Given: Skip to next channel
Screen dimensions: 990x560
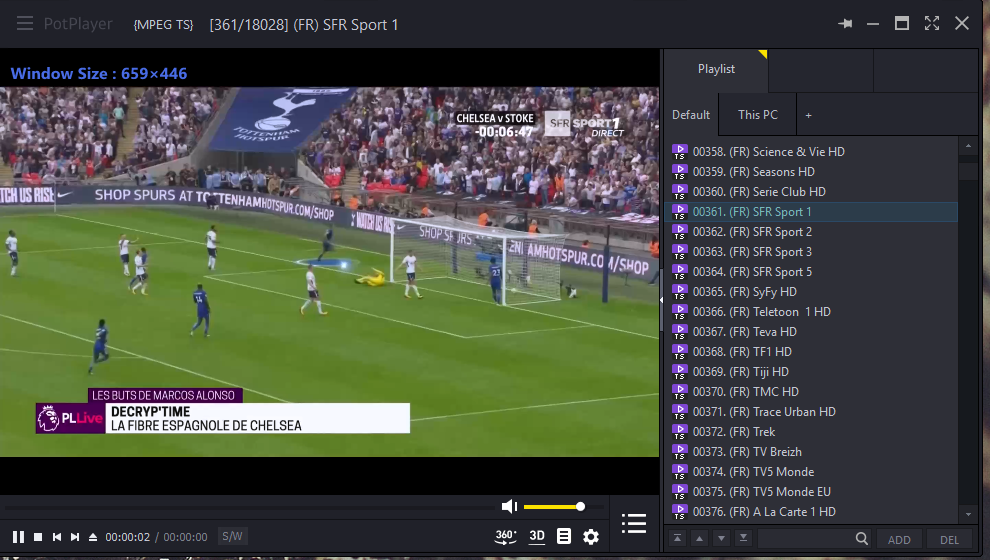Looking at the screenshot, I should tap(75, 537).
